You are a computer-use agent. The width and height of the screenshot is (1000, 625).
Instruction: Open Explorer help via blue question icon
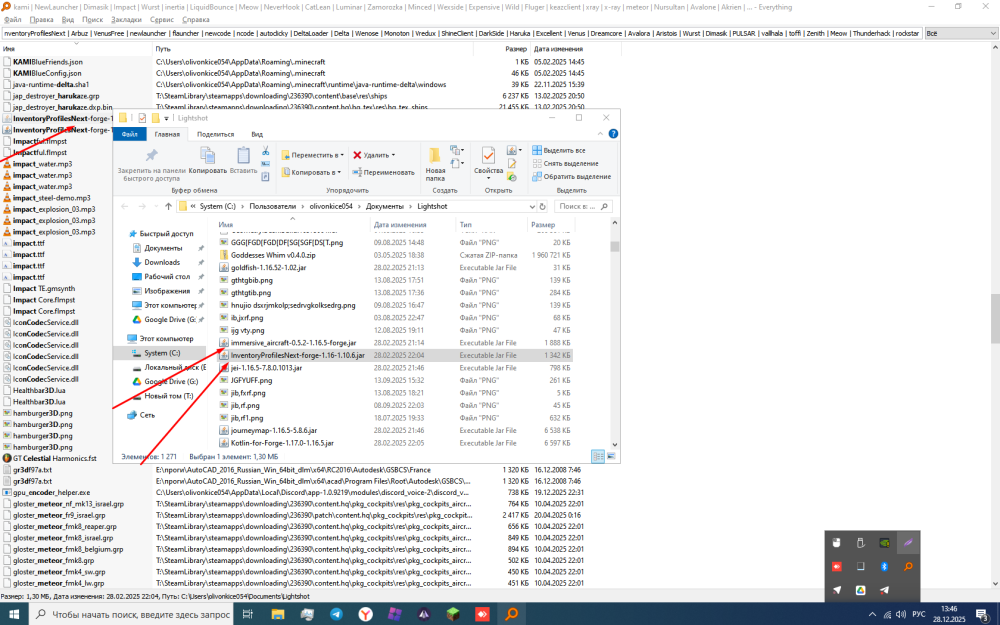[613, 134]
